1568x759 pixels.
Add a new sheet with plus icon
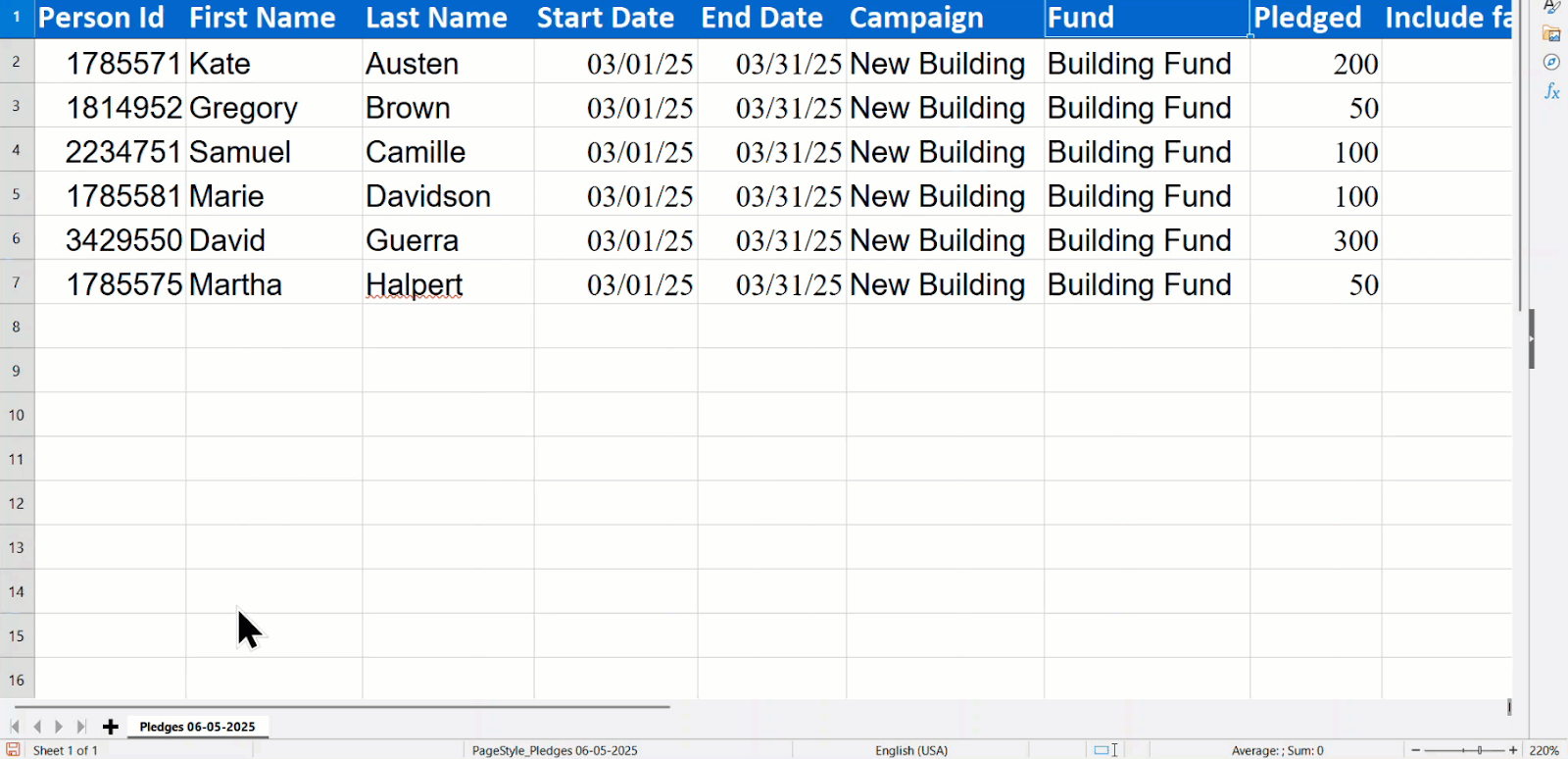[x=111, y=727]
